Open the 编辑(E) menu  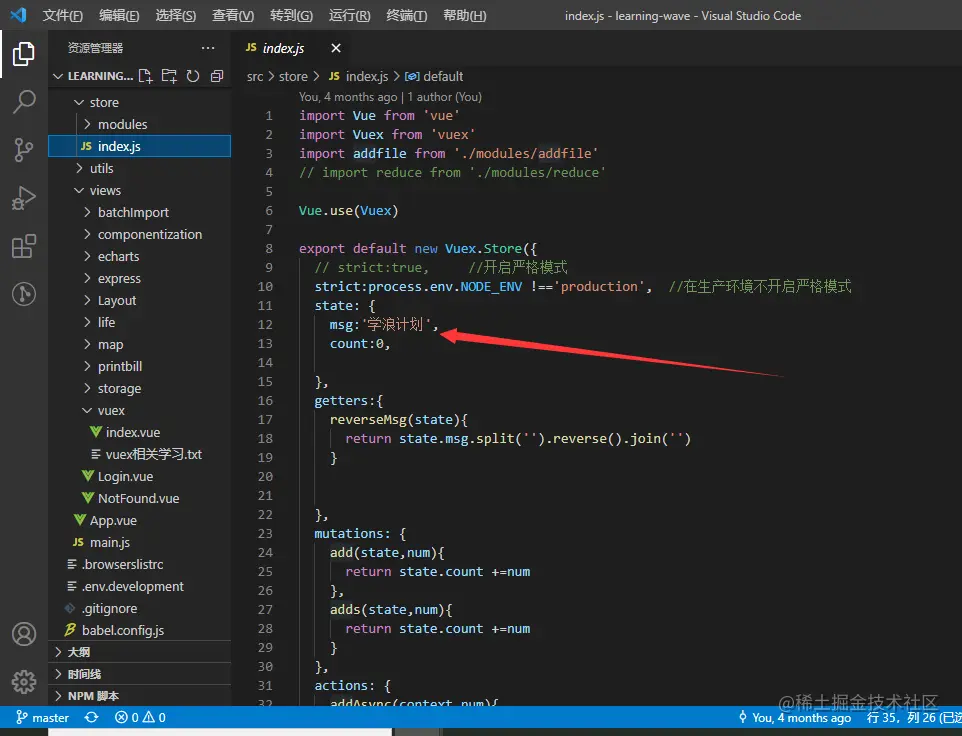[119, 16]
